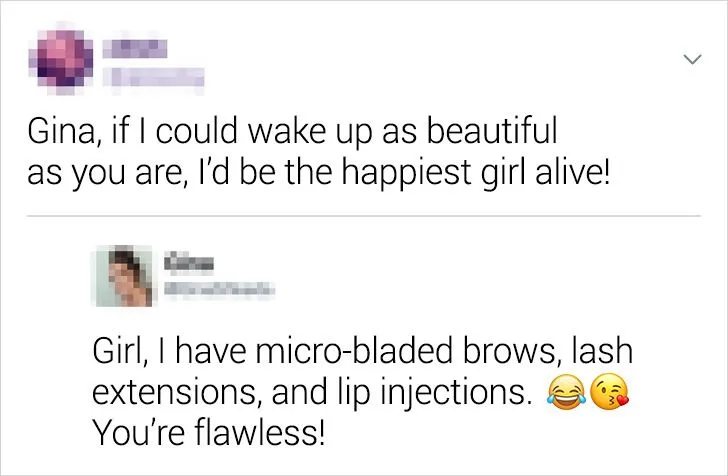This screenshot has width=728, height=476.
Task: Click the divider line between post and reply
Action: [x=364, y=215]
